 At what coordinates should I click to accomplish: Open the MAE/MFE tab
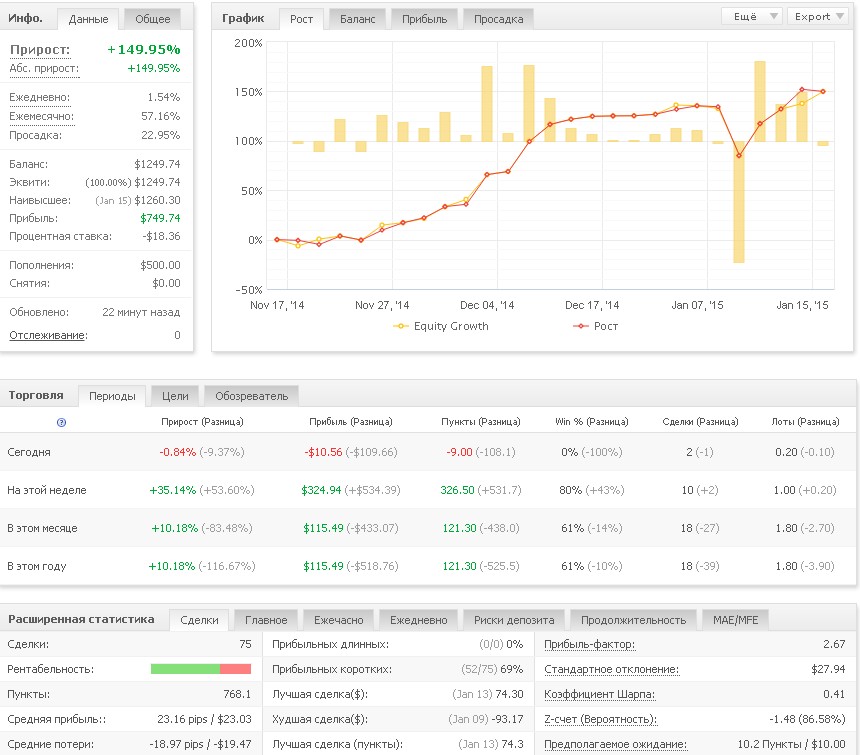(735, 619)
